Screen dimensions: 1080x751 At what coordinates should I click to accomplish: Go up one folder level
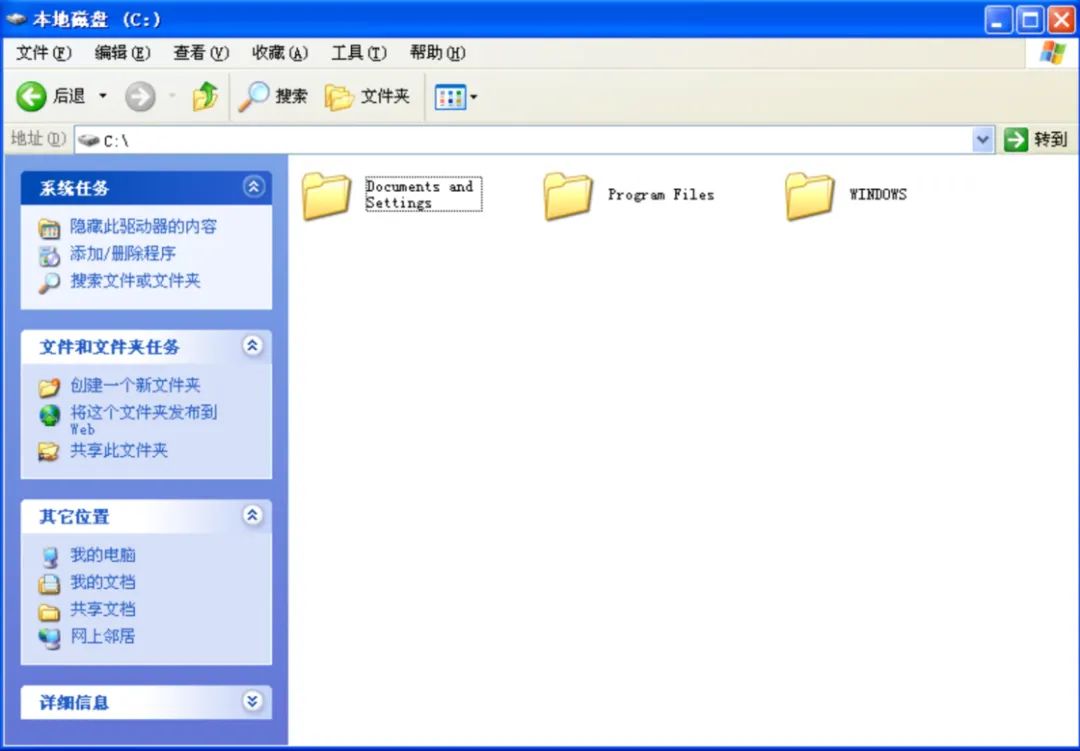tap(205, 96)
